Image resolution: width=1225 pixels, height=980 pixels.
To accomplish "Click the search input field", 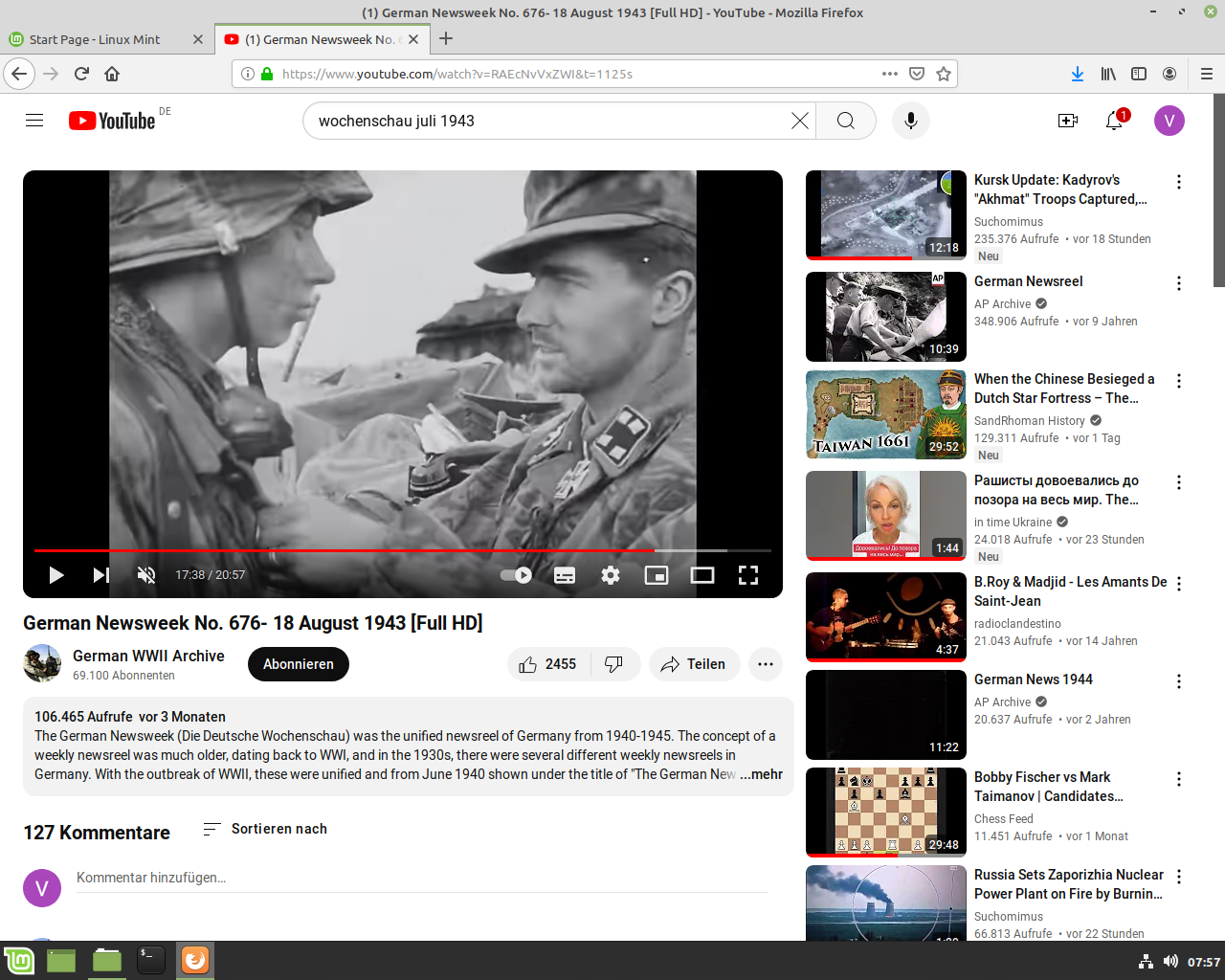I will pyautogui.click(x=552, y=121).
